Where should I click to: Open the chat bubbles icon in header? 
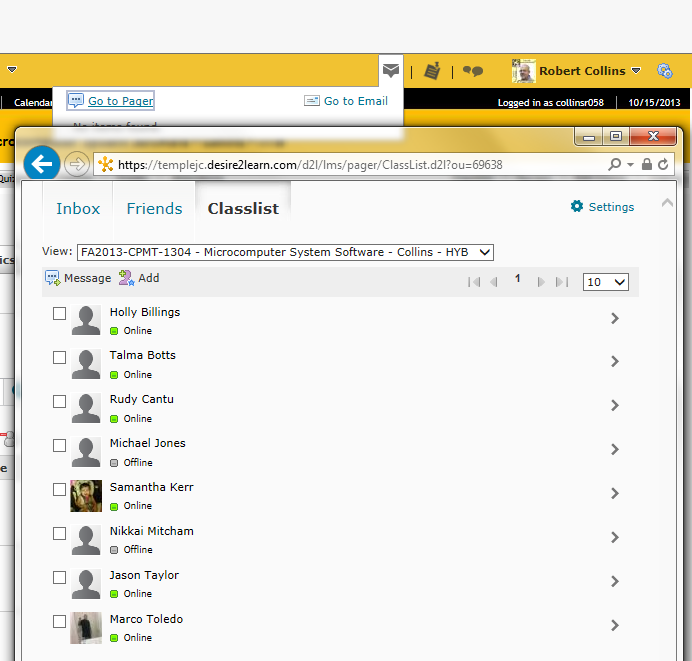pos(473,71)
